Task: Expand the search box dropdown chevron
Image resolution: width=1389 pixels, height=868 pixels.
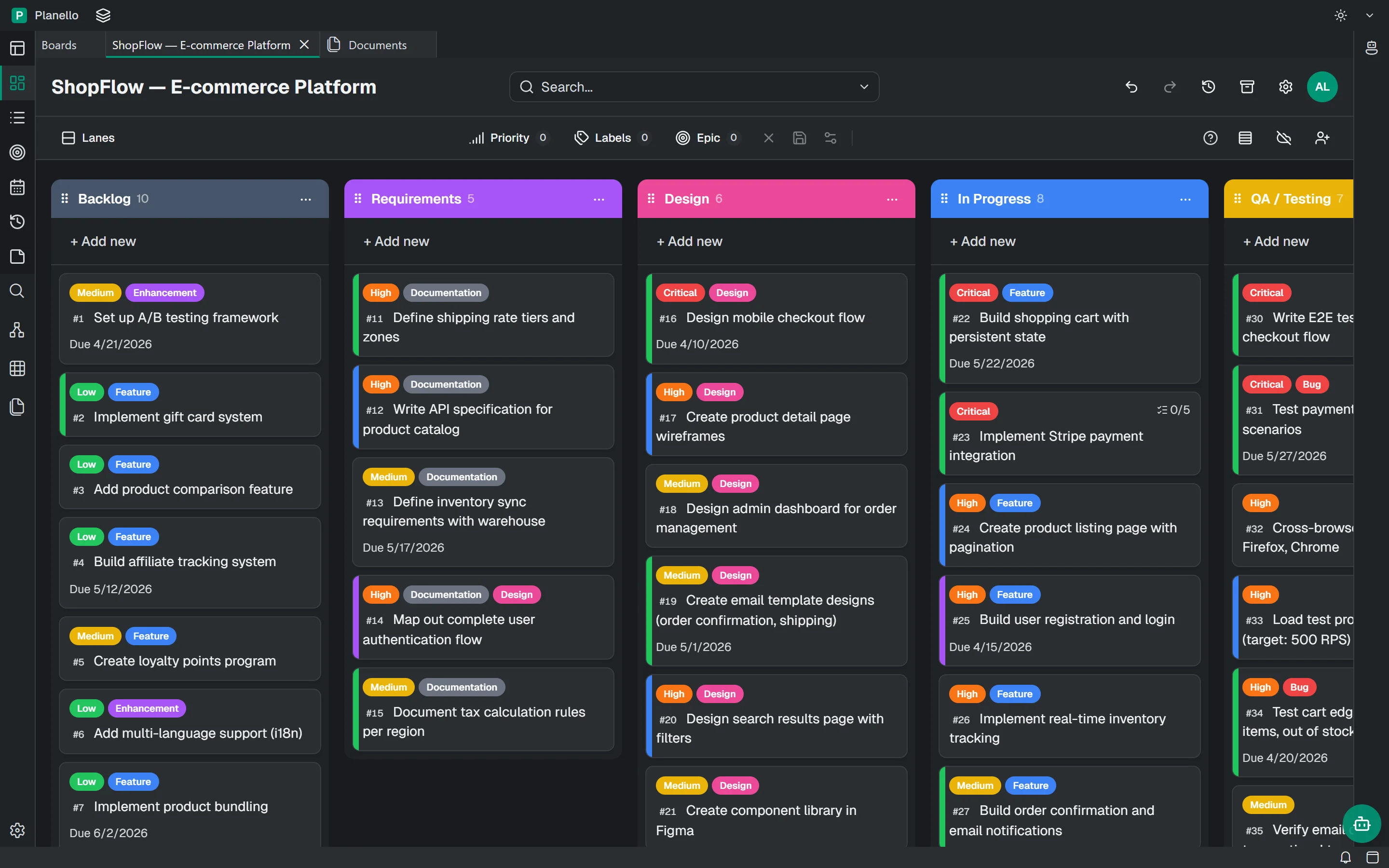Action: 864,87
